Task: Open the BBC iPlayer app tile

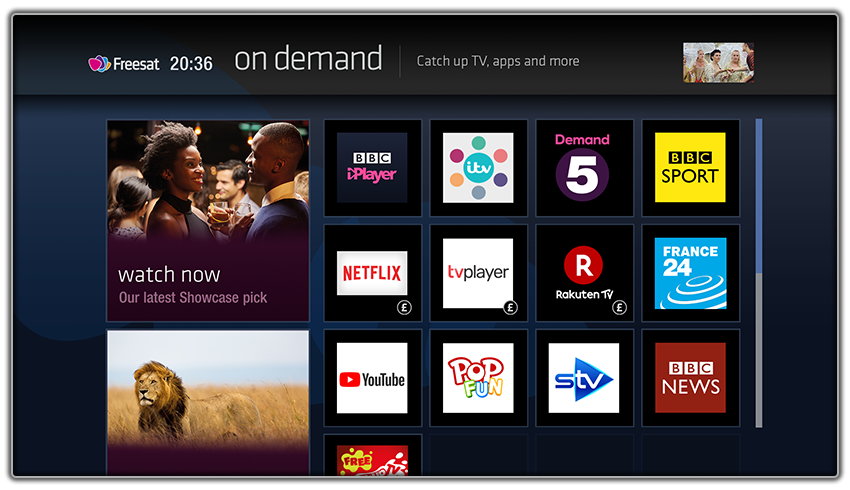Action: click(x=372, y=168)
